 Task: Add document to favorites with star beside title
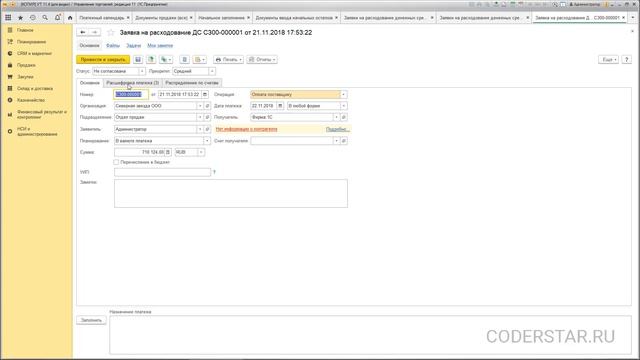pyautogui.click(x=111, y=32)
